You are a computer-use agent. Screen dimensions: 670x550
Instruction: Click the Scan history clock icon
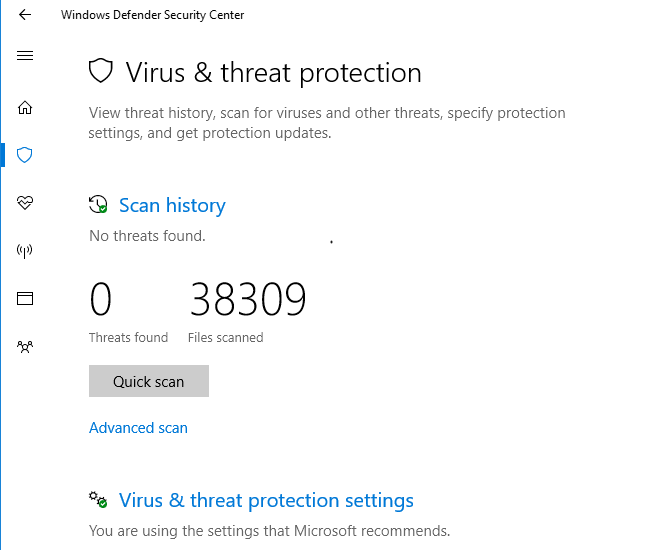(x=98, y=205)
